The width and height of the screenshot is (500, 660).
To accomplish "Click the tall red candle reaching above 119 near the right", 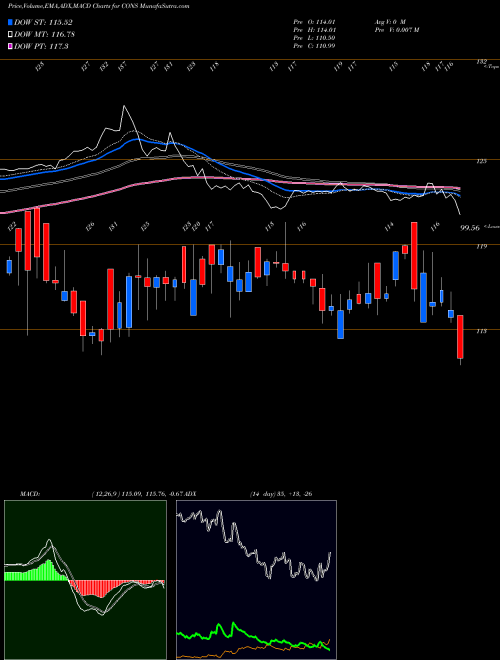I will coord(414,255).
